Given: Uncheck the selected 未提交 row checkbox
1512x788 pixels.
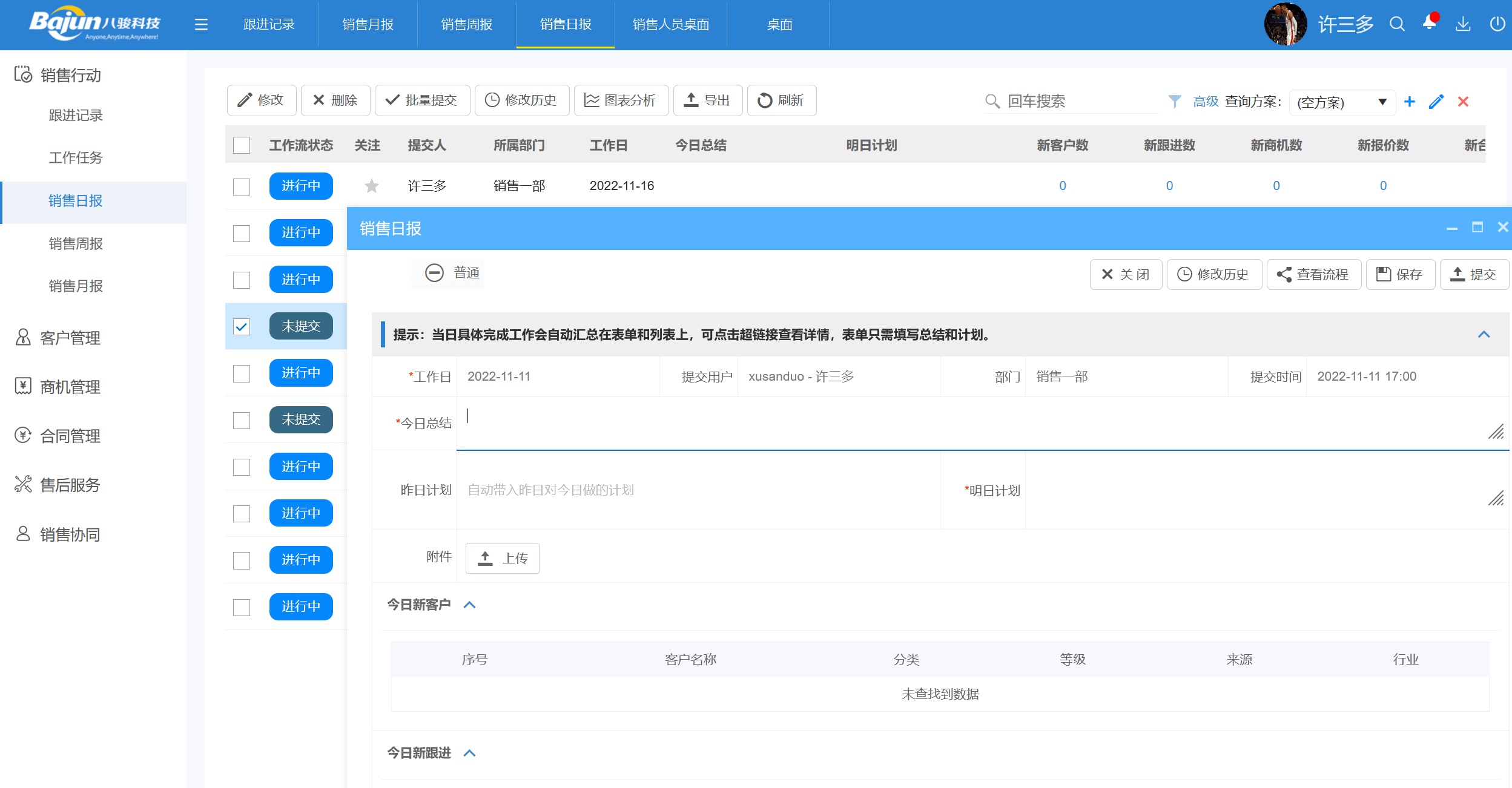Looking at the screenshot, I should [242, 326].
